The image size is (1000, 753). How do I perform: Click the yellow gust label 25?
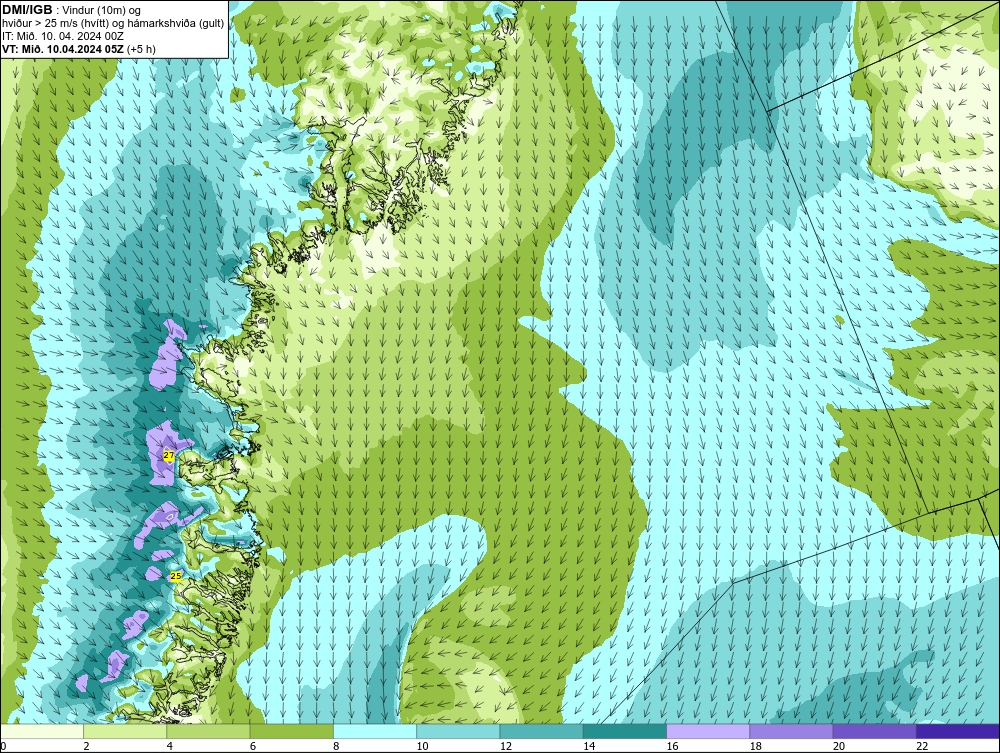pos(177,576)
